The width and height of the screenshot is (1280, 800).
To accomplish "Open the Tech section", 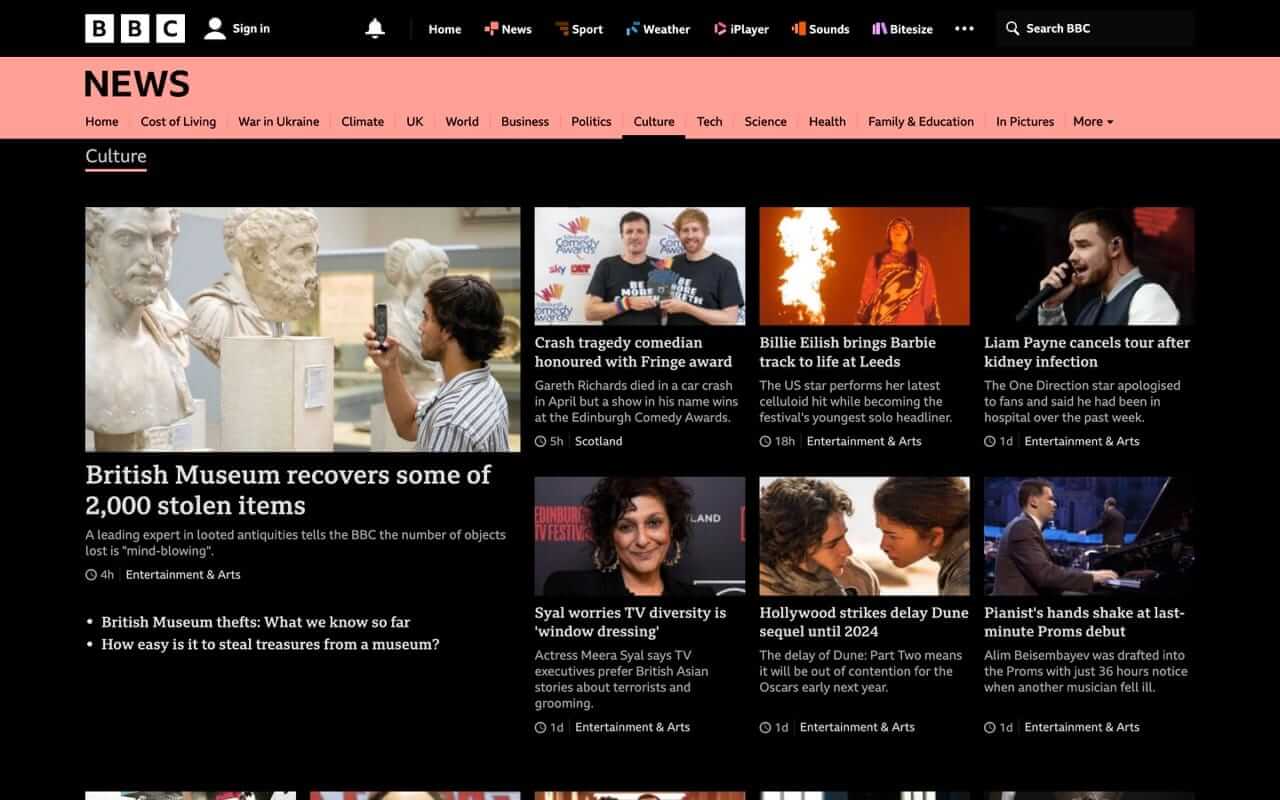I will coord(709,121).
